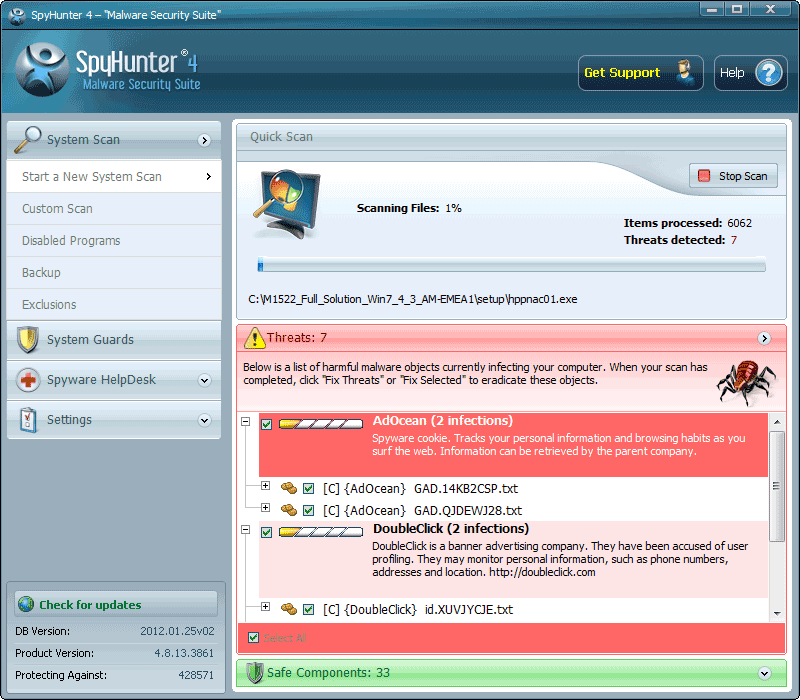Image resolution: width=800 pixels, height=700 pixels.
Task: Uncheck the DoubleClick threat group checkbox
Action: (266, 533)
